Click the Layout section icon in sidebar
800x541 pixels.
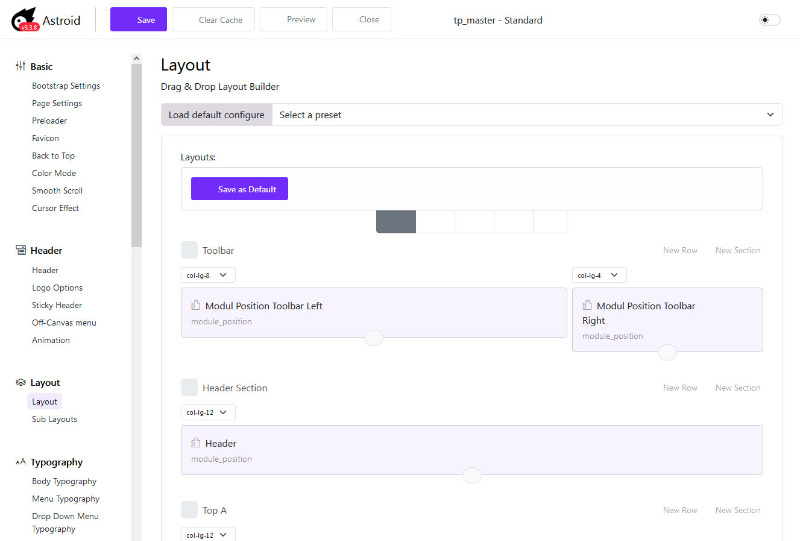(20, 383)
